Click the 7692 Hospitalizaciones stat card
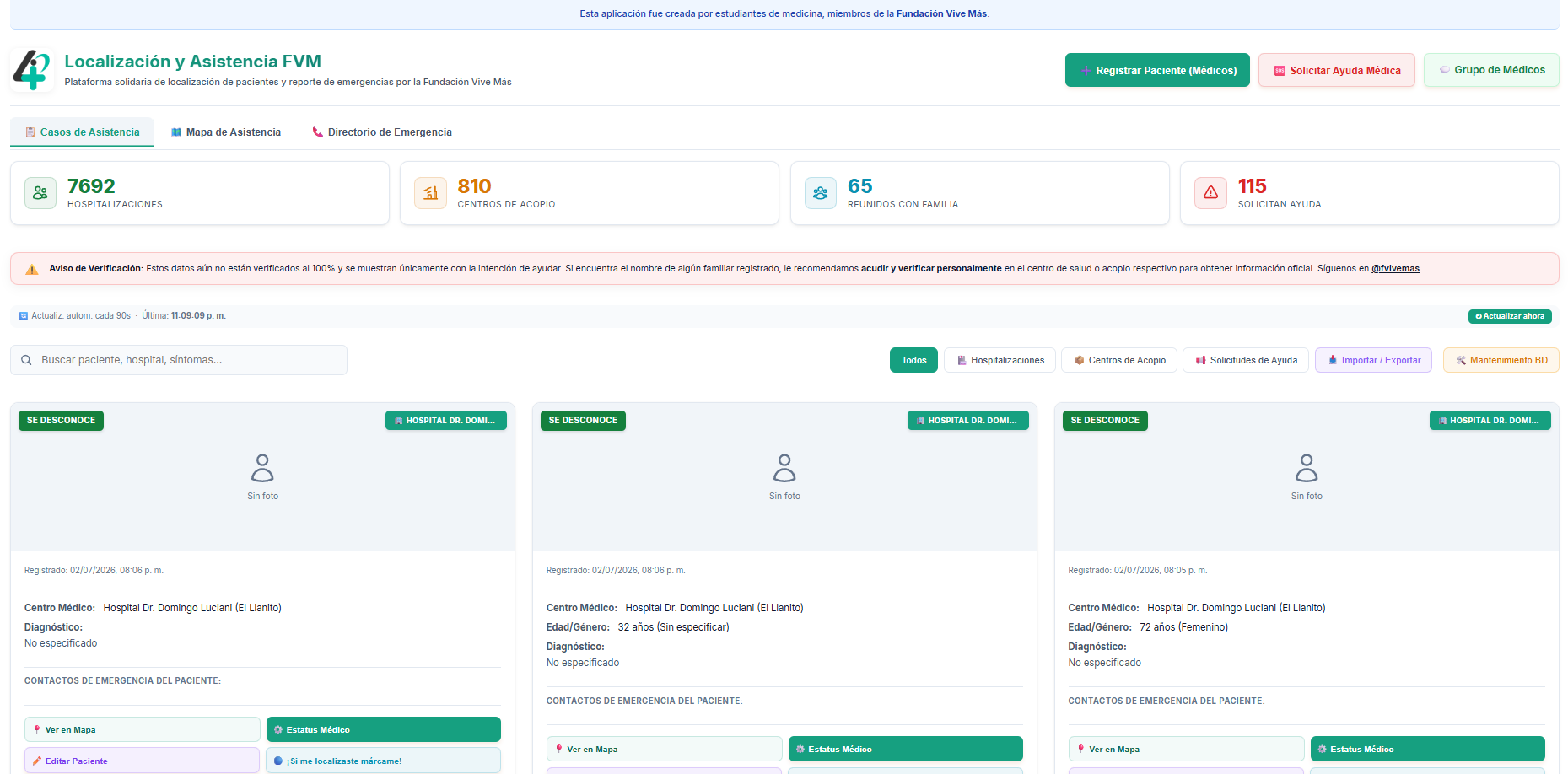 pos(200,193)
